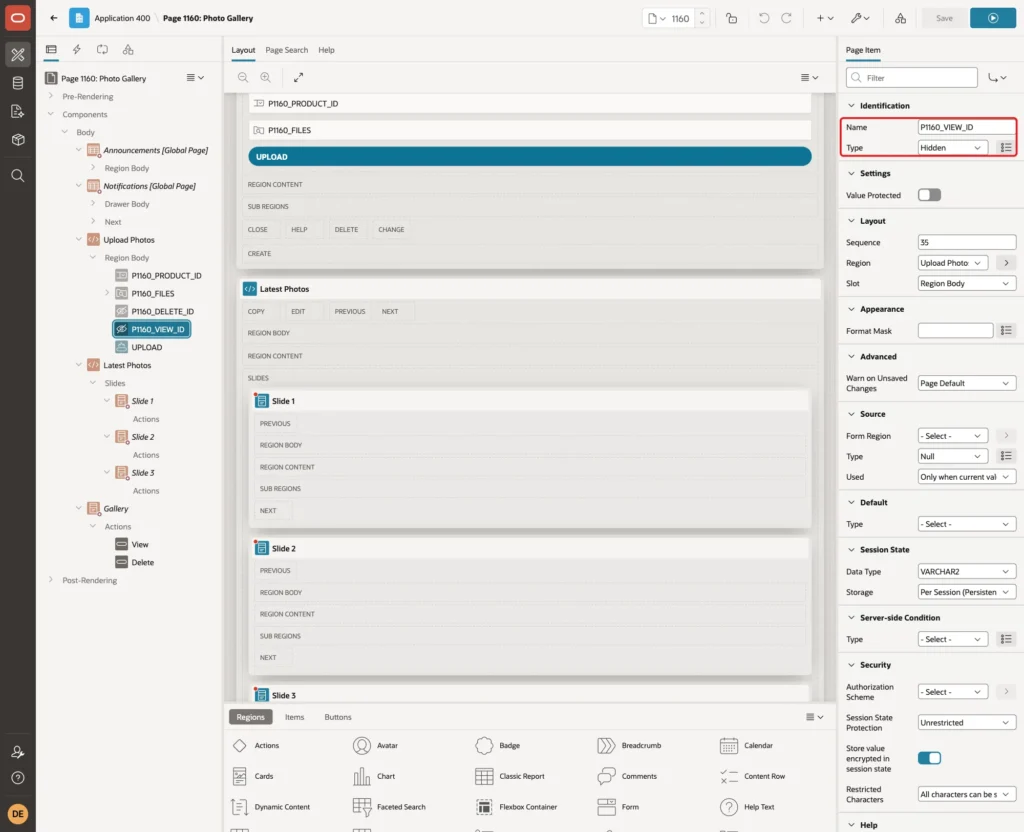Click the Sequence input field

[967, 242]
